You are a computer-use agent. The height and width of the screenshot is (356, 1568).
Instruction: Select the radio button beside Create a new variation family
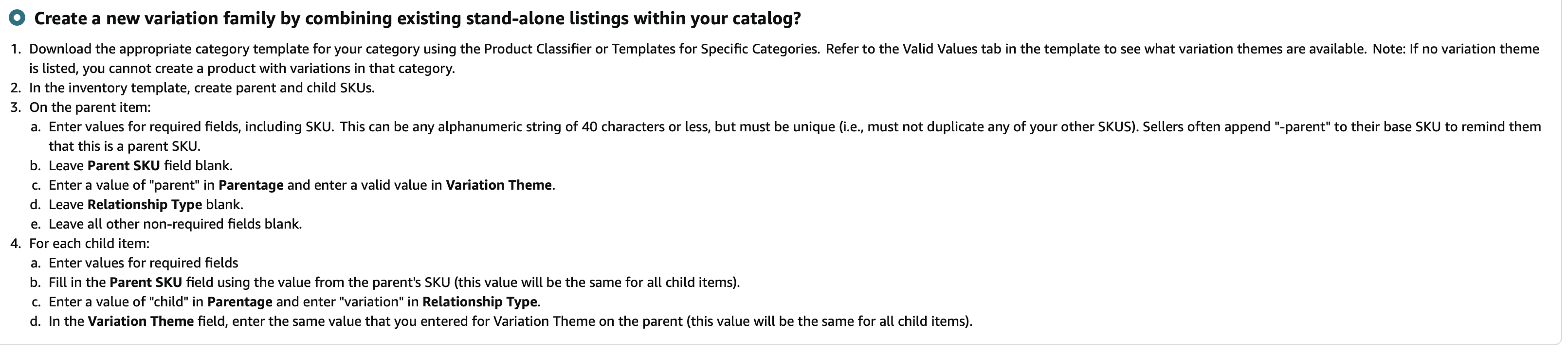point(17,18)
